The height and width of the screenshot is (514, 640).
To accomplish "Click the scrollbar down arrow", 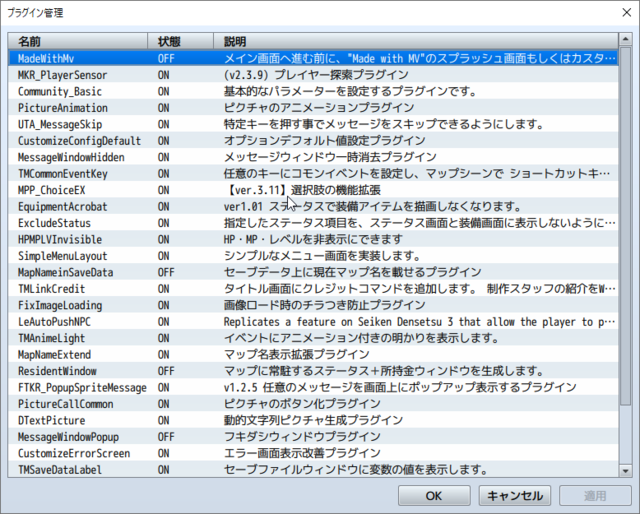I will (625, 471).
